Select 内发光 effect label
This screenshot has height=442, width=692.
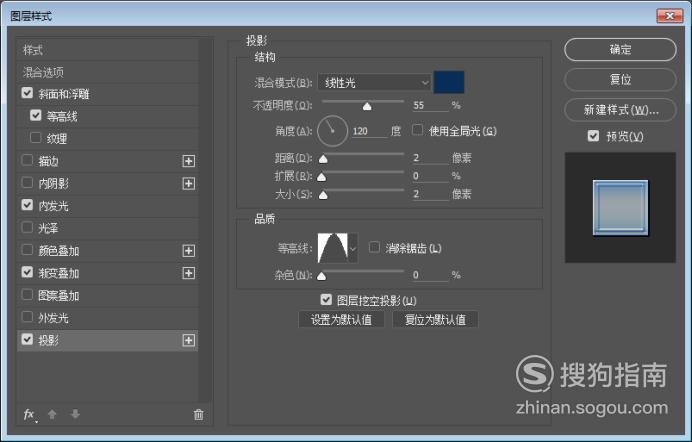point(53,206)
